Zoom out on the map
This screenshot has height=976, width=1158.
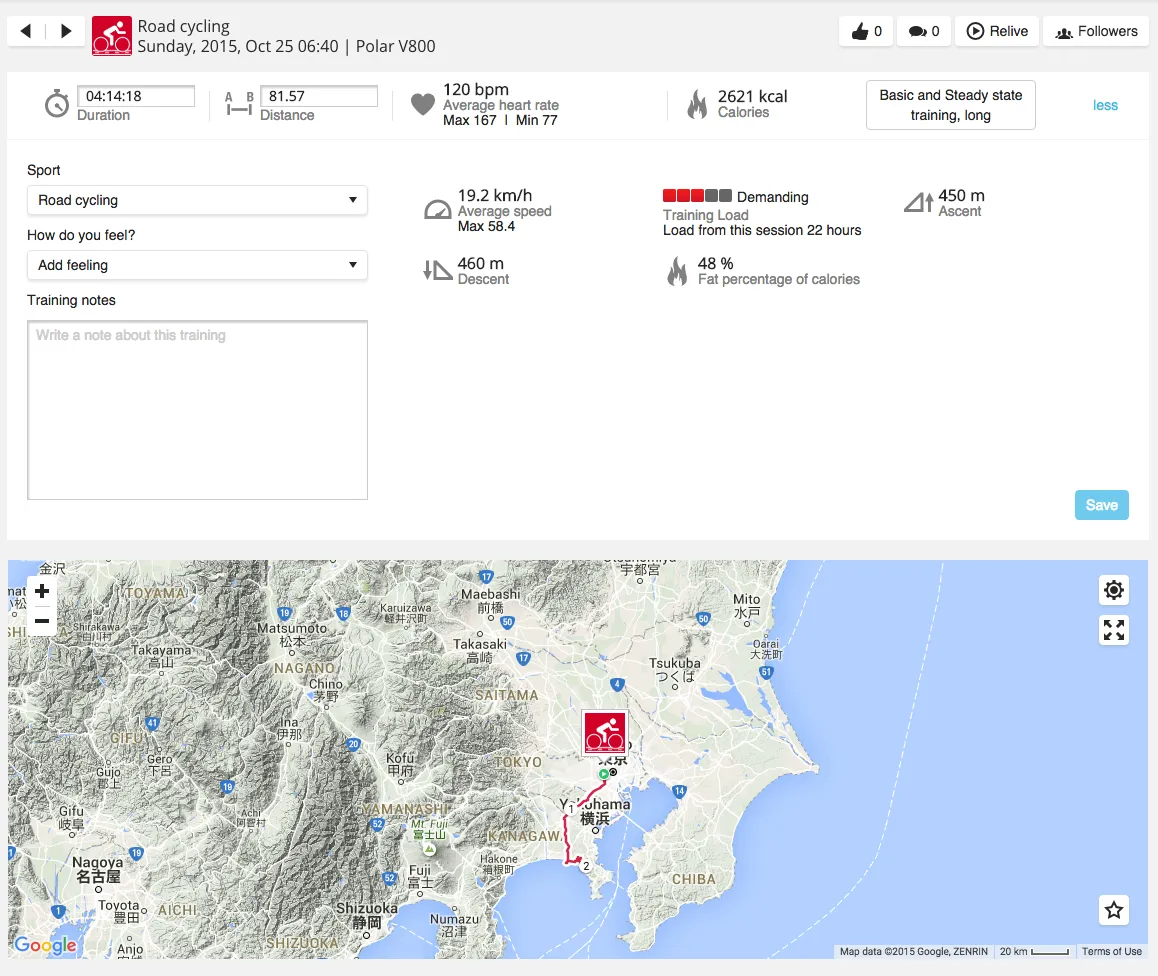(42, 621)
